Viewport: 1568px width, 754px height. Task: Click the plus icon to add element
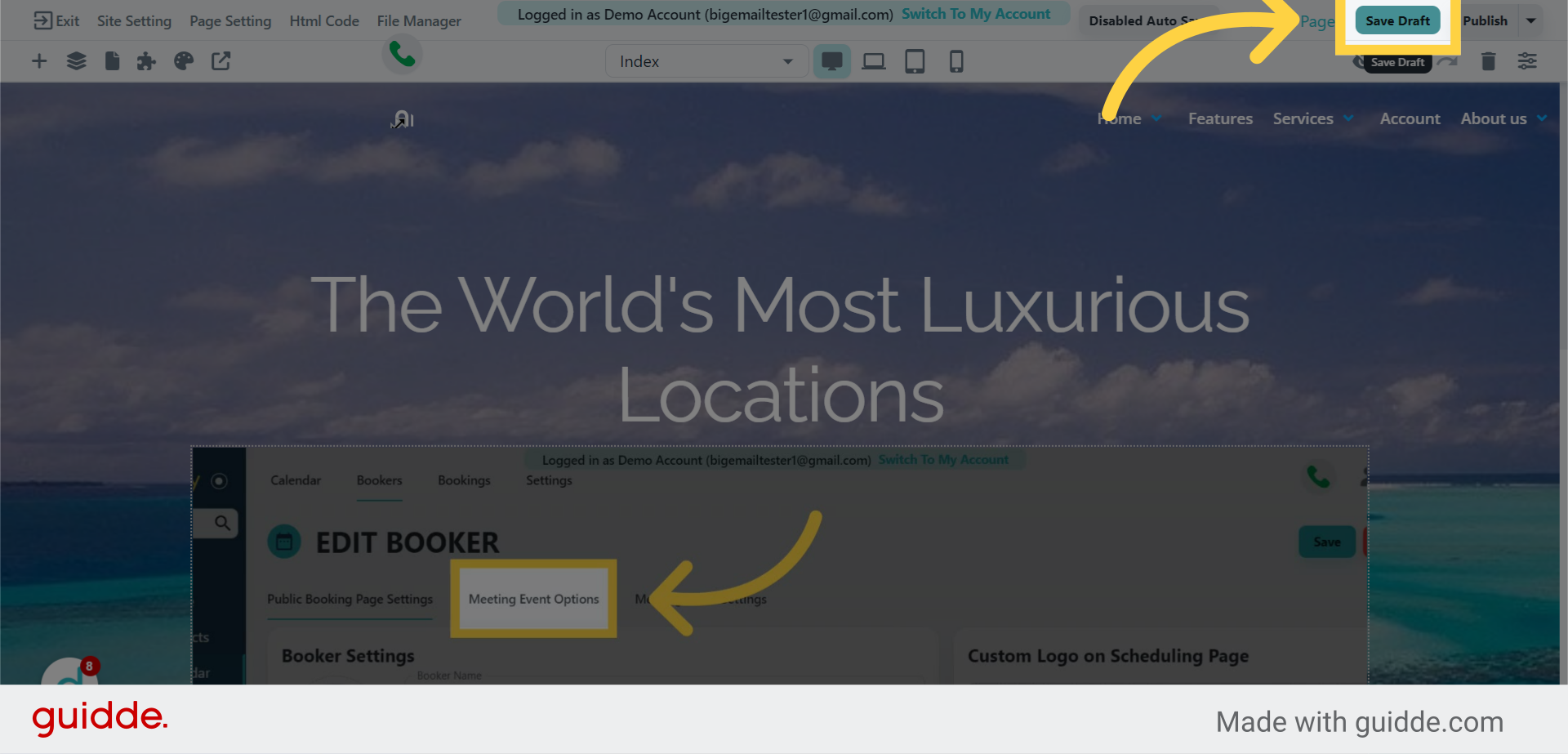tap(39, 61)
